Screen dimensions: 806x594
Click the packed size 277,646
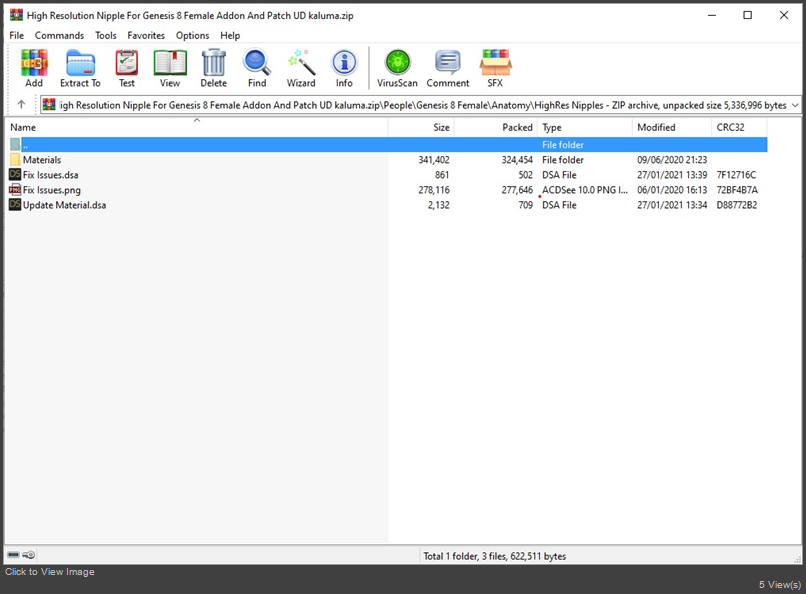517,190
